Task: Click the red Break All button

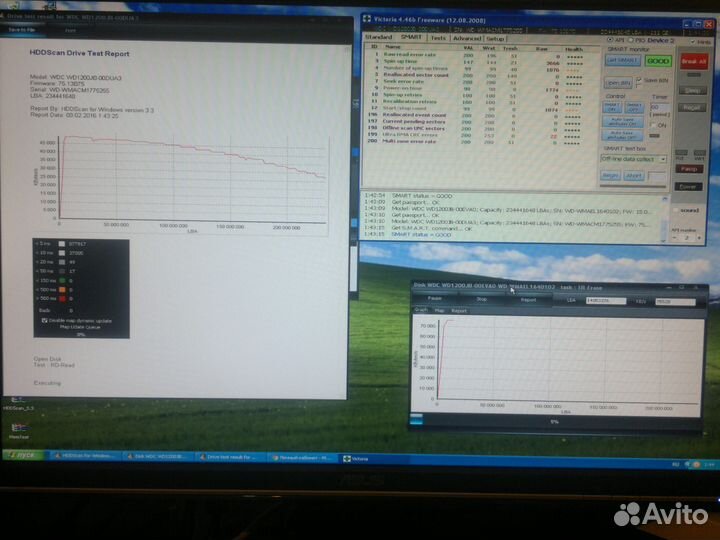Action: point(693,61)
